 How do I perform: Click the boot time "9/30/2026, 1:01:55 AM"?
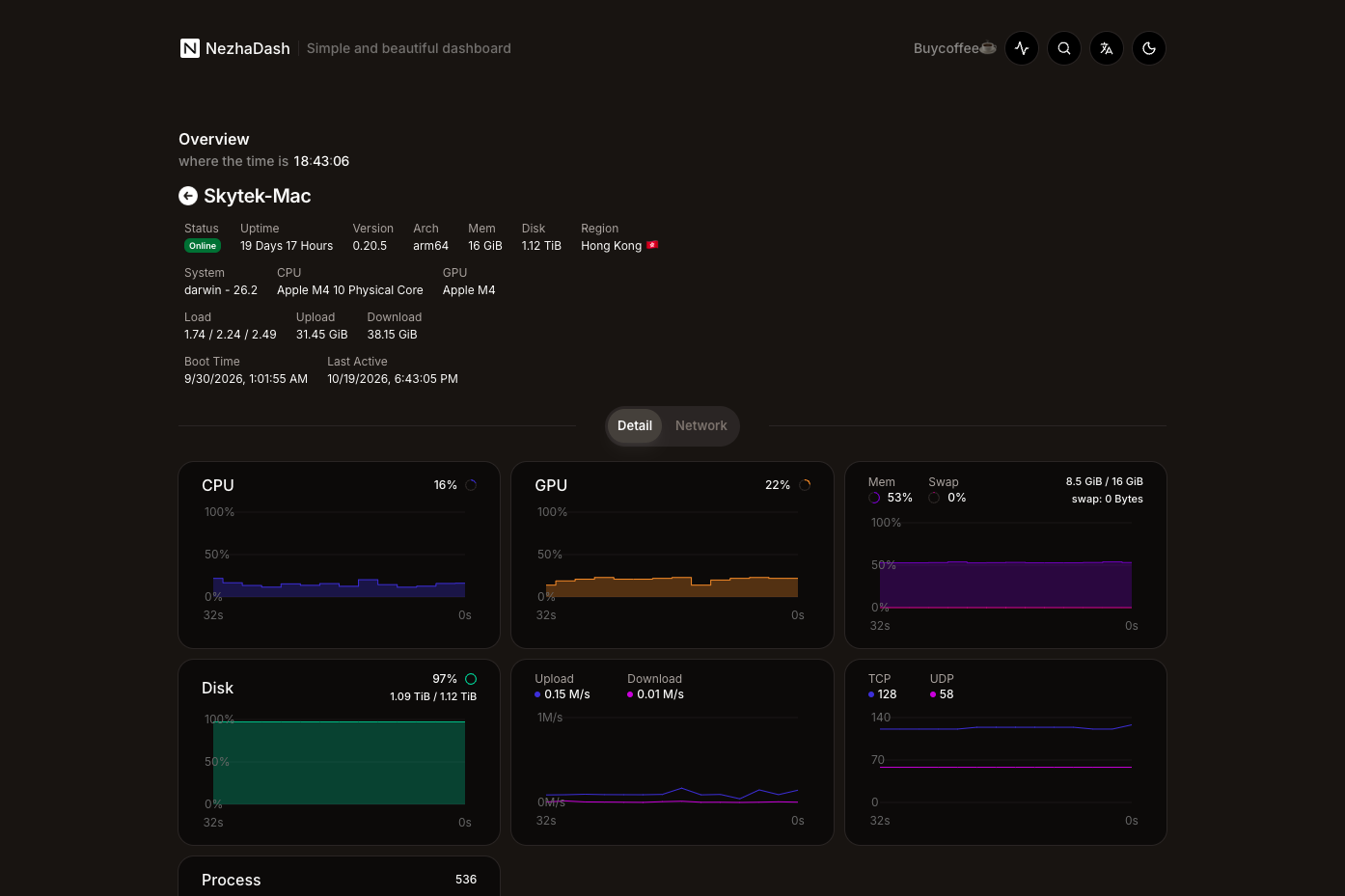pos(246,379)
